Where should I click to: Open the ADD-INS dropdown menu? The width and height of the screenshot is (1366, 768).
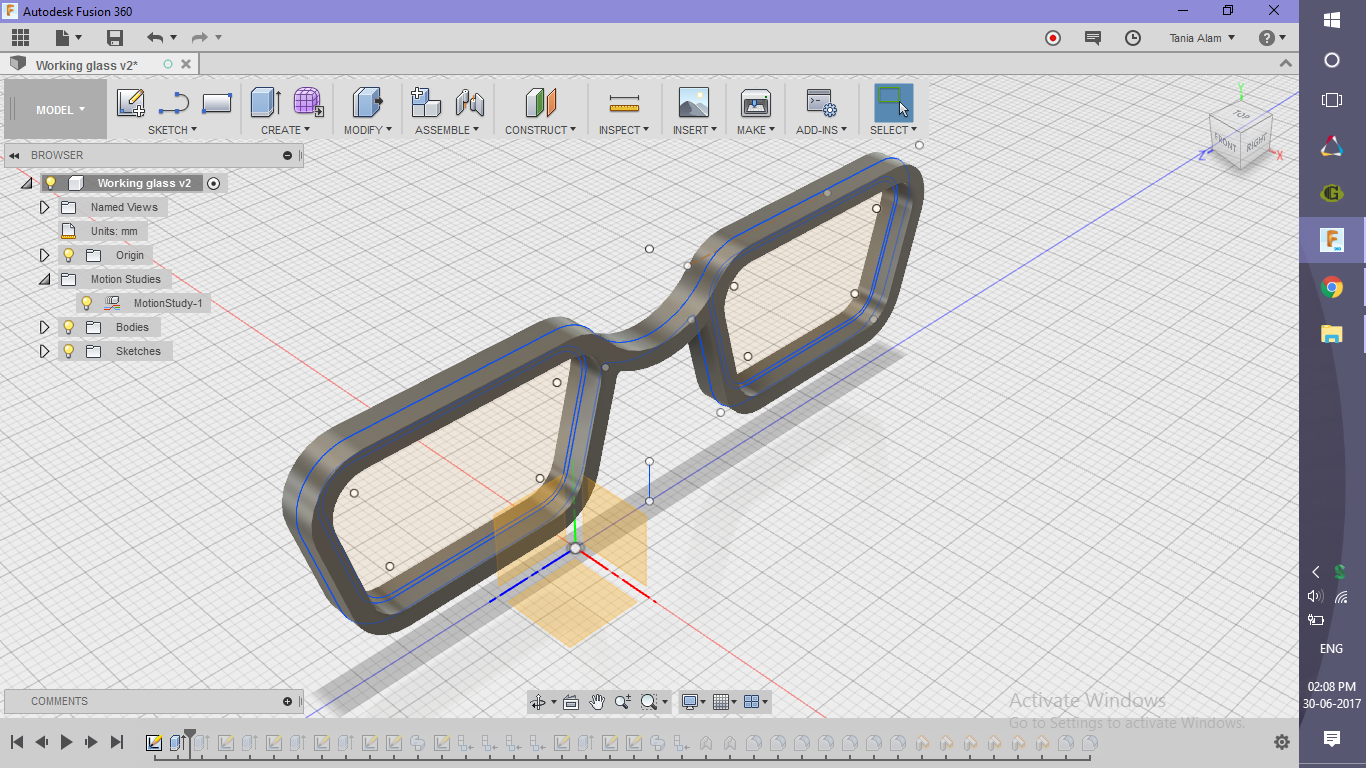coord(821,130)
